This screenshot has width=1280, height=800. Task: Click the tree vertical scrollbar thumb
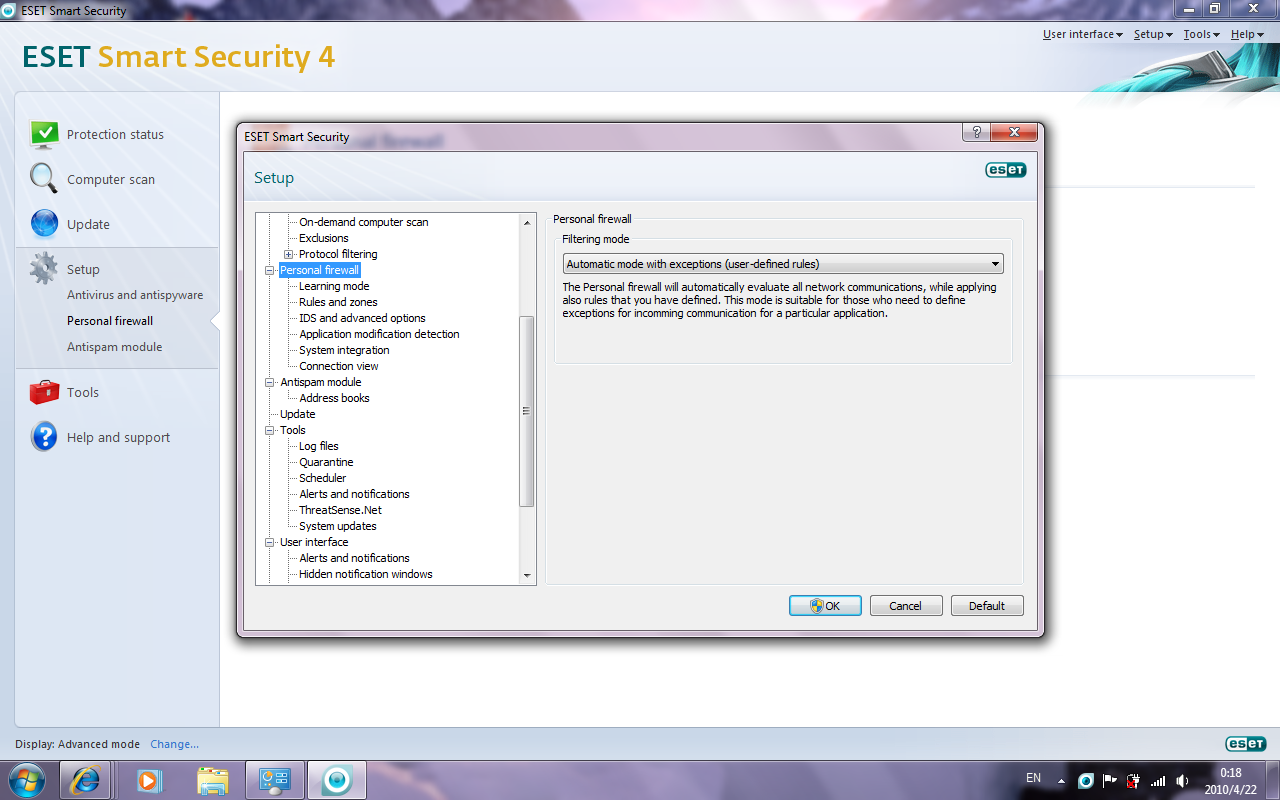[x=527, y=411]
